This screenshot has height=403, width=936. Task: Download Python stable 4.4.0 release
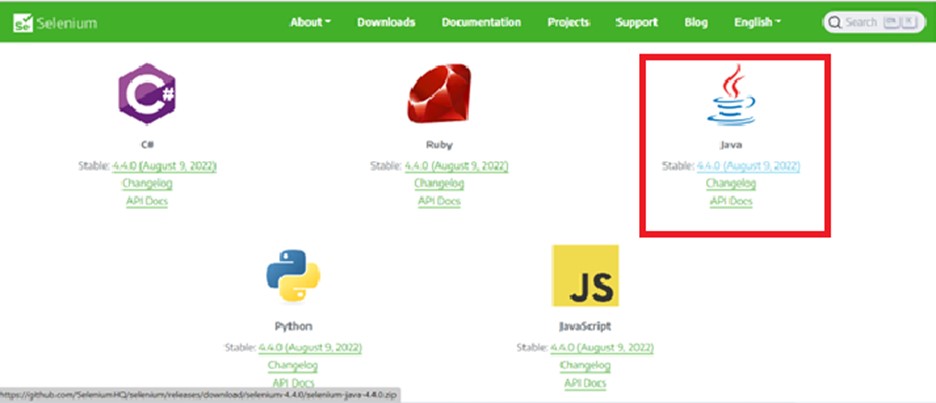tap(310, 347)
